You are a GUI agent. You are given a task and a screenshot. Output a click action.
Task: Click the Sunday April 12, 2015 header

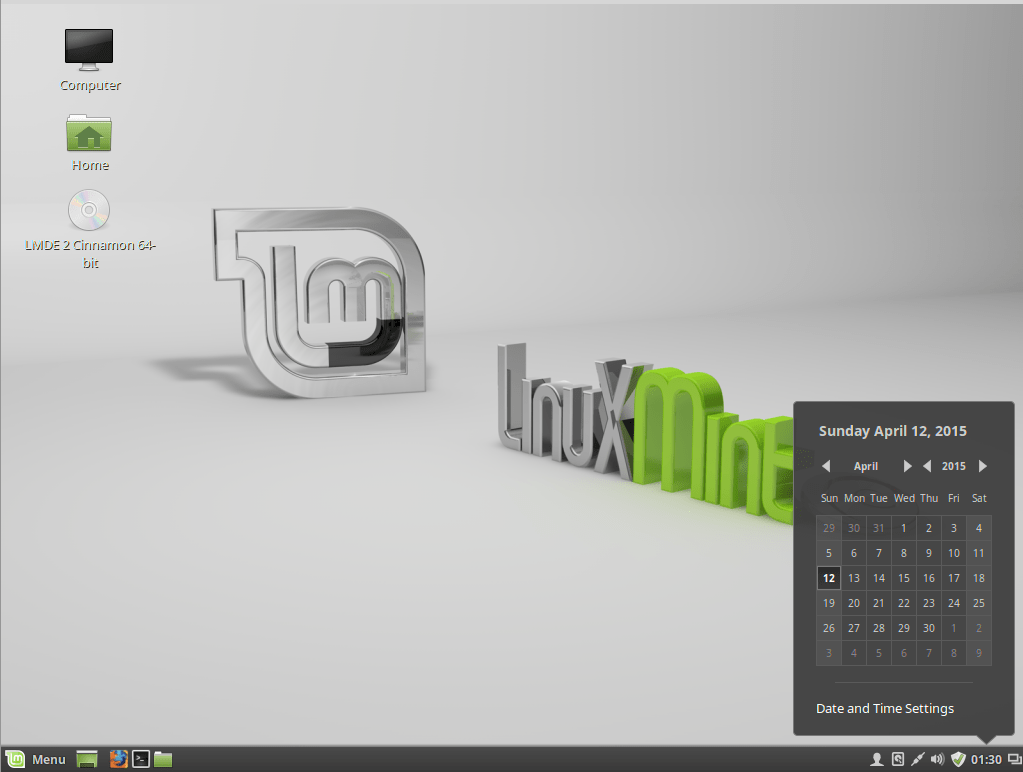point(893,431)
